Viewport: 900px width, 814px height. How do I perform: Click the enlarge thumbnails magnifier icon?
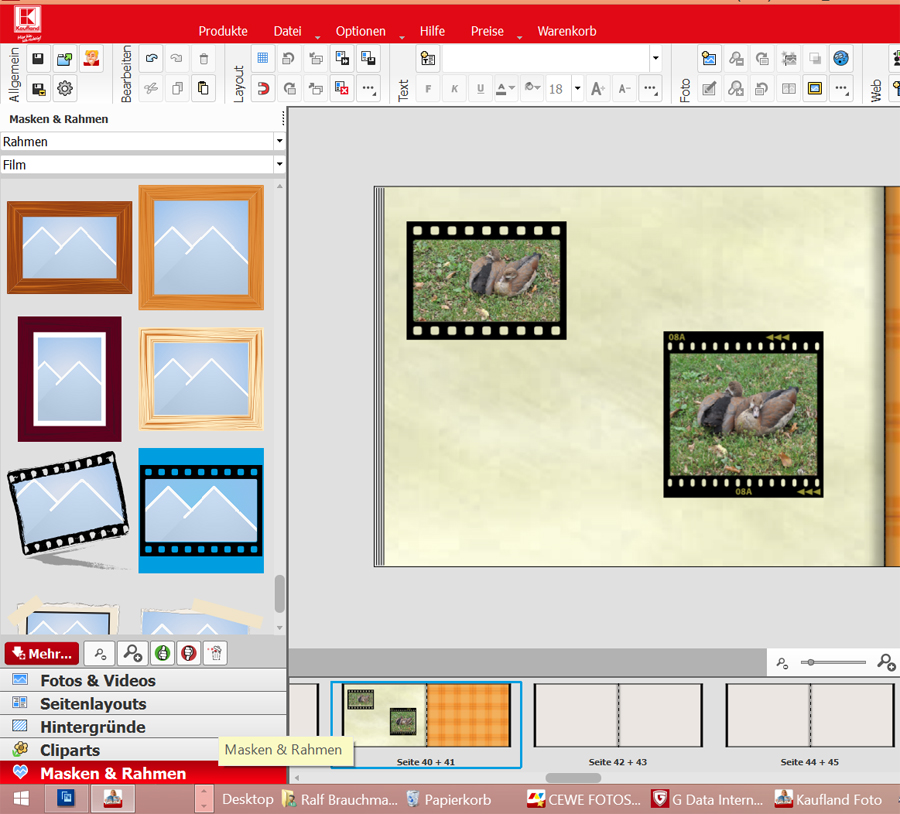pos(130,653)
